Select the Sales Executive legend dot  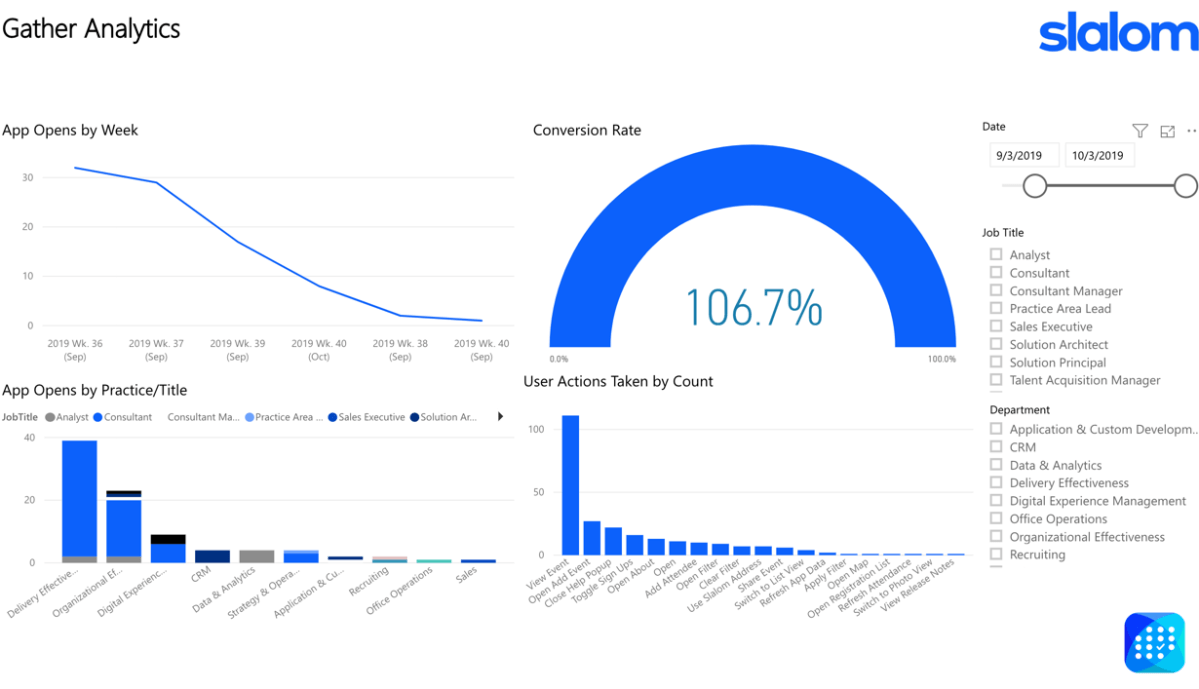click(333, 417)
